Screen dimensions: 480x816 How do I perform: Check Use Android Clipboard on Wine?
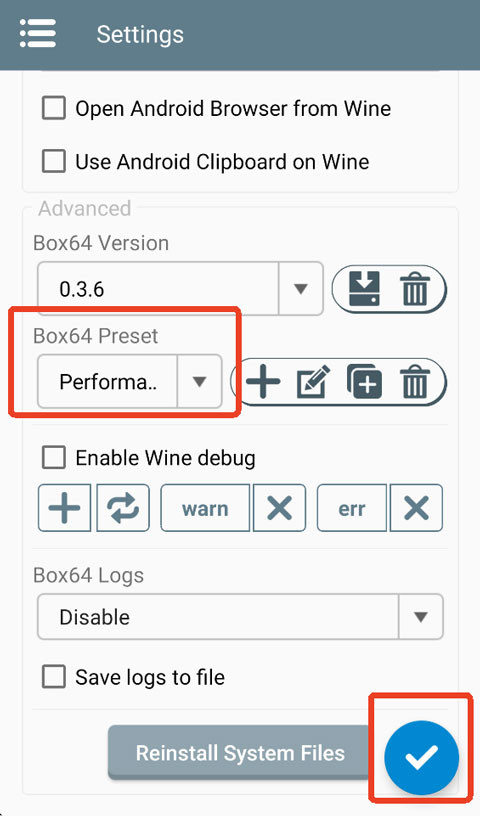pyautogui.click(x=54, y=161)
